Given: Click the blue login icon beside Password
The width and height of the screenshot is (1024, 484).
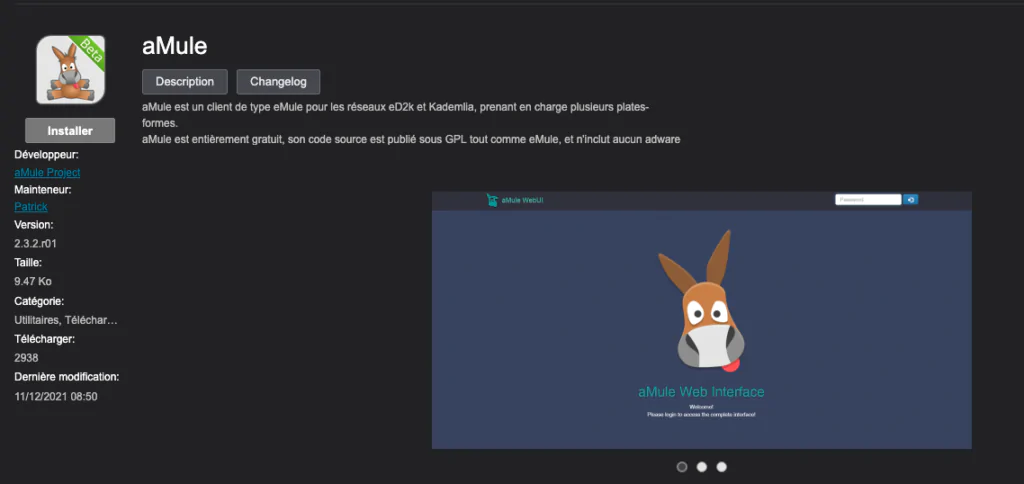Looking at the screenshot, I should [910, 200].
